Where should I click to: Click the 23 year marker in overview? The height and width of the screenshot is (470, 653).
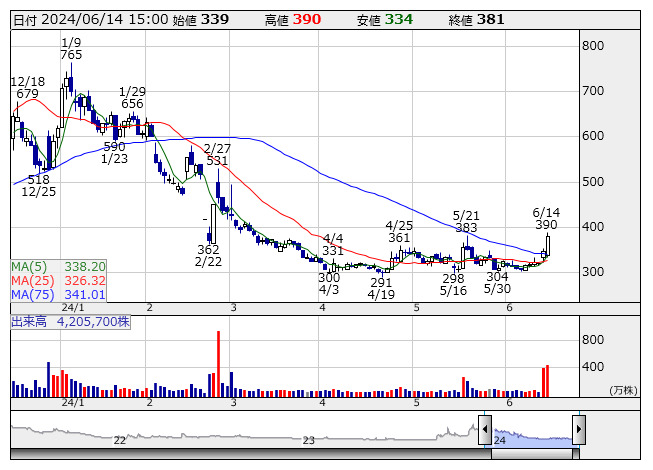coord(308,440)
